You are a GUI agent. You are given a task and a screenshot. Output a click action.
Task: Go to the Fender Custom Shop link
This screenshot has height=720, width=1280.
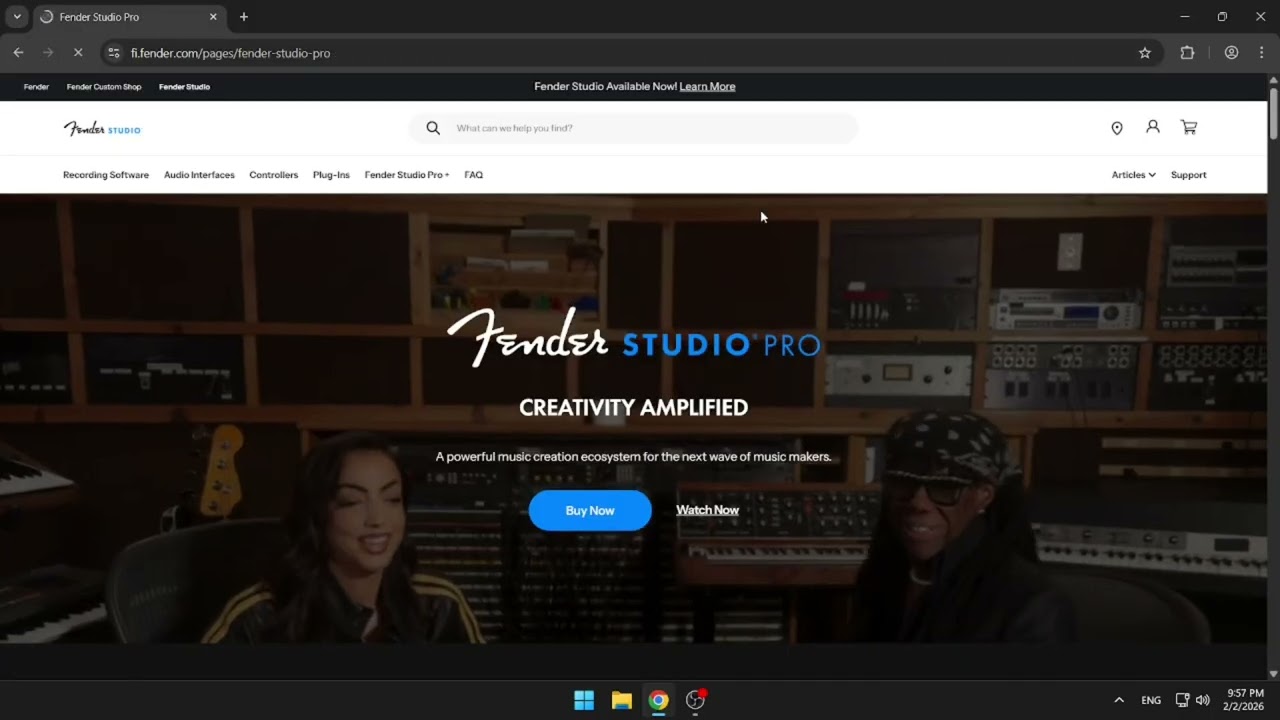[x=104, y=87]
